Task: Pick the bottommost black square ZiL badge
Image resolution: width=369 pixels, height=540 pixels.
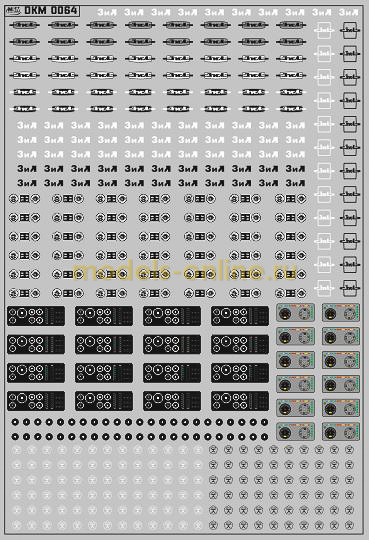Action: 350,288
